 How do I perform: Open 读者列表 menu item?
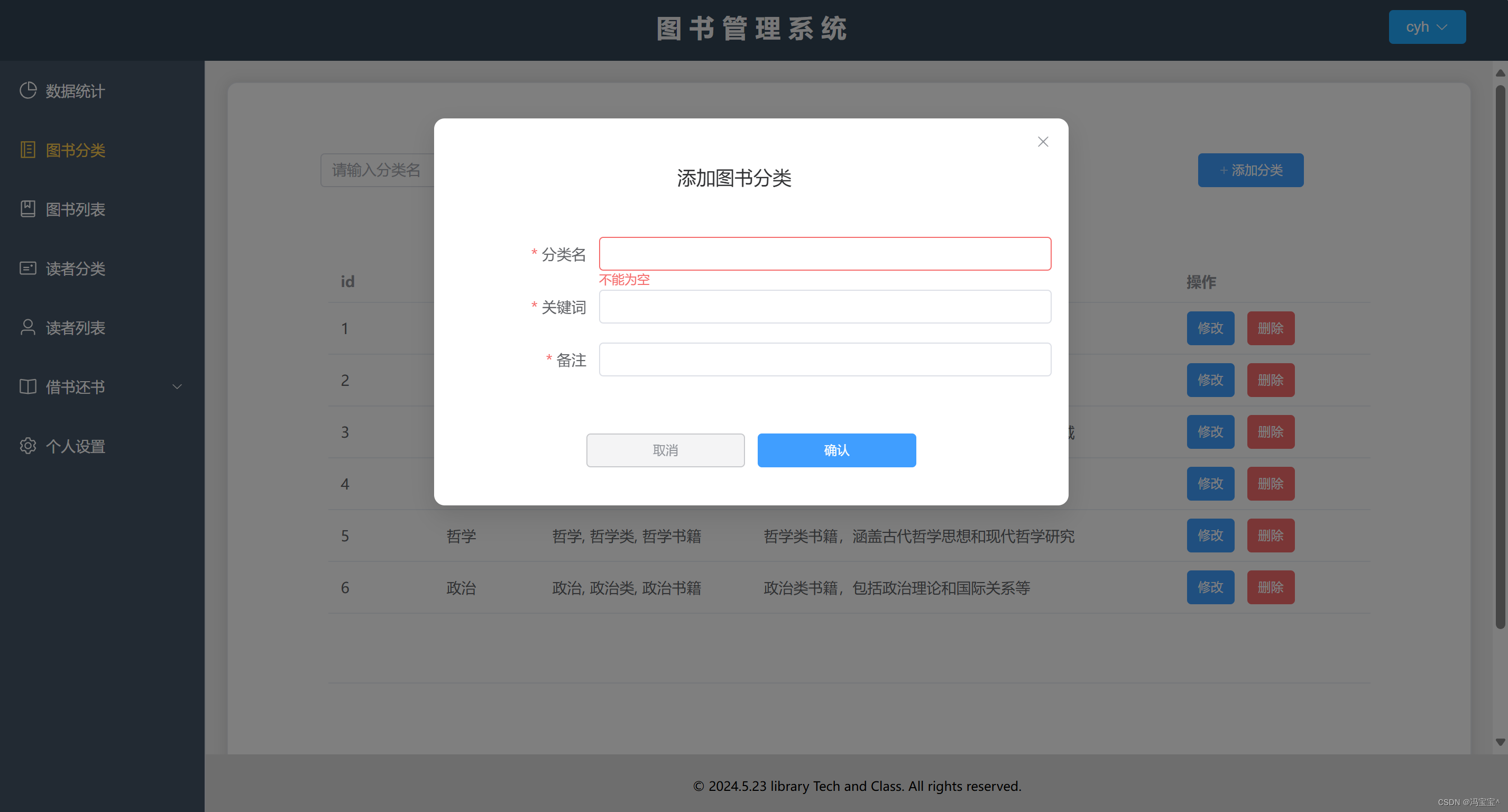click(76, 328)
